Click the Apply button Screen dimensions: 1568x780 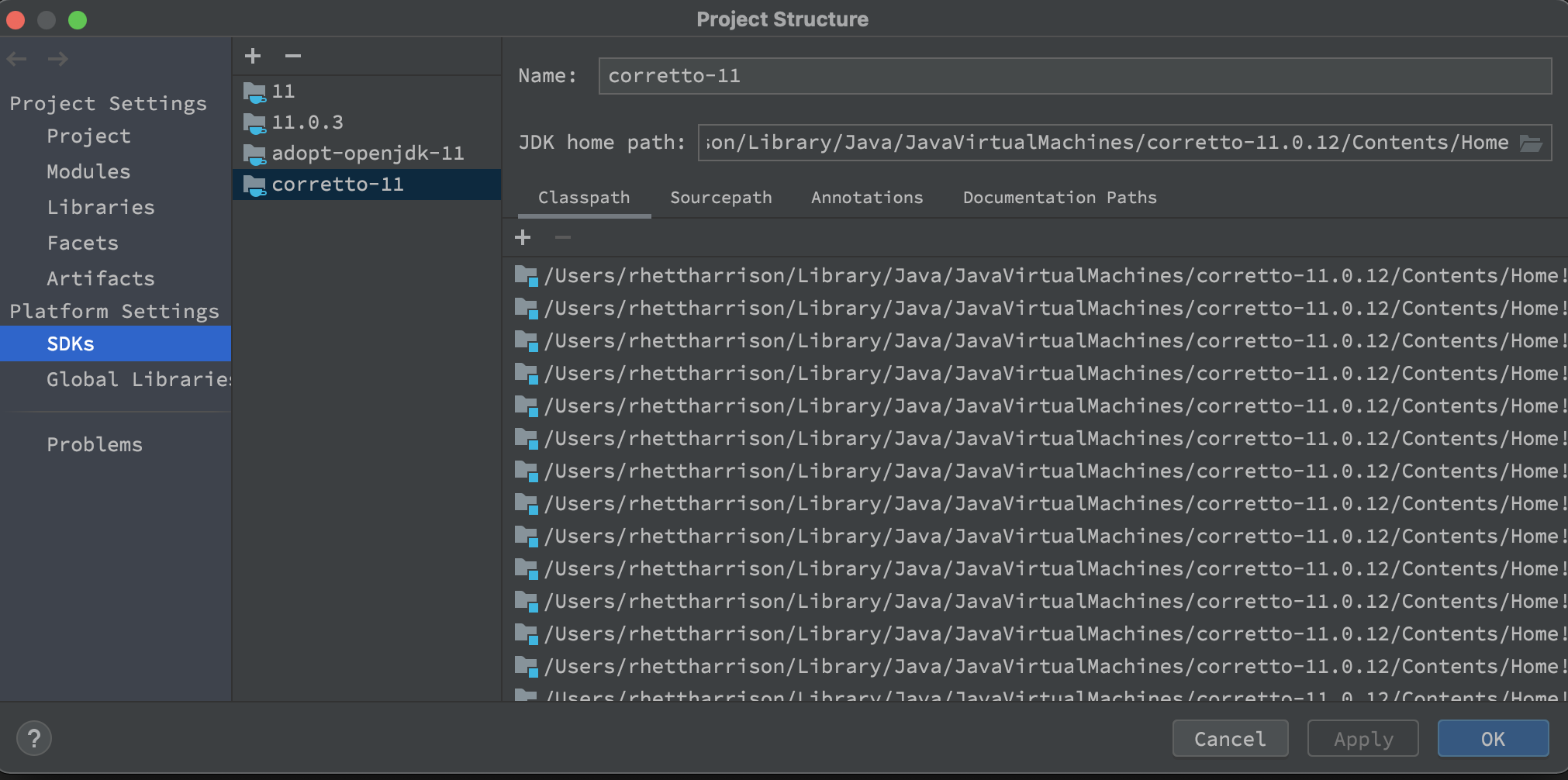(x=1363, y=739)
